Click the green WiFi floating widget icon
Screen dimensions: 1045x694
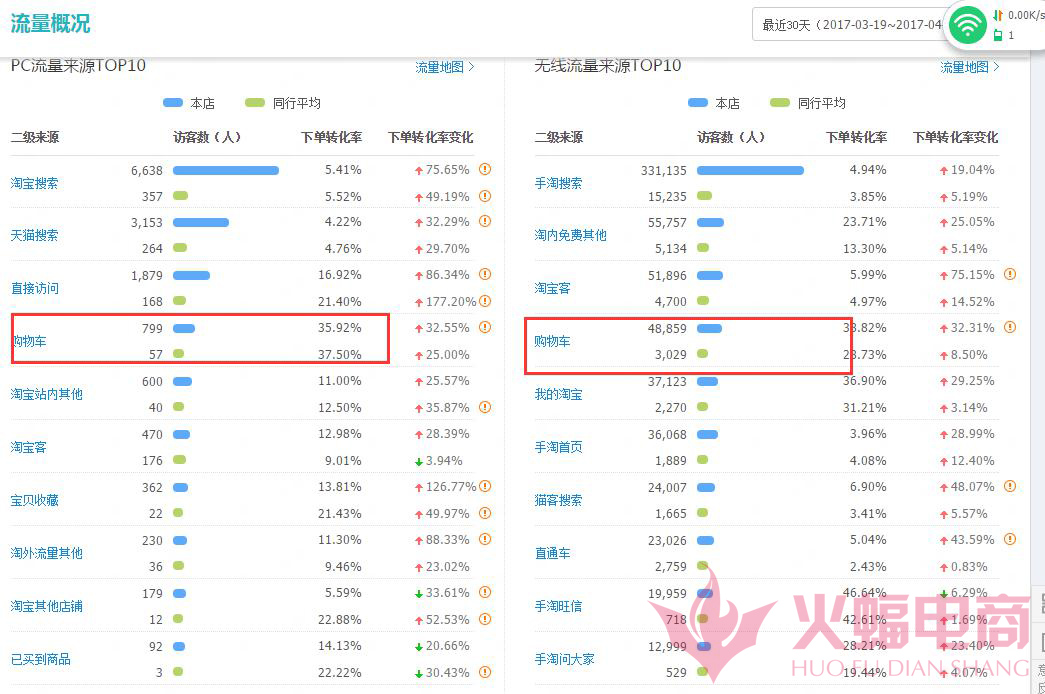tap(967, 25)
